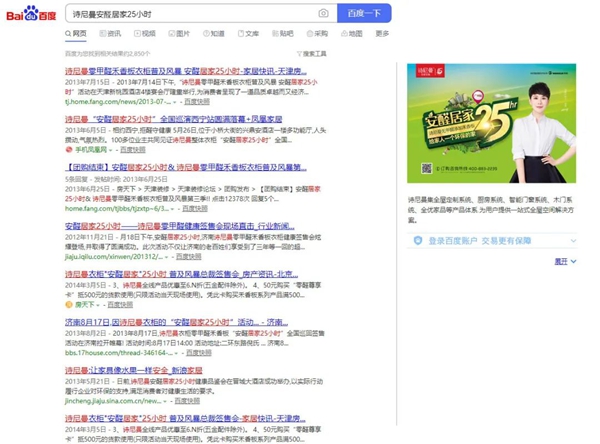This screenshot has height=444, width=600.
Task: Open dropdown next to 手机凤凰网 source
Action: tap(110, 150)
